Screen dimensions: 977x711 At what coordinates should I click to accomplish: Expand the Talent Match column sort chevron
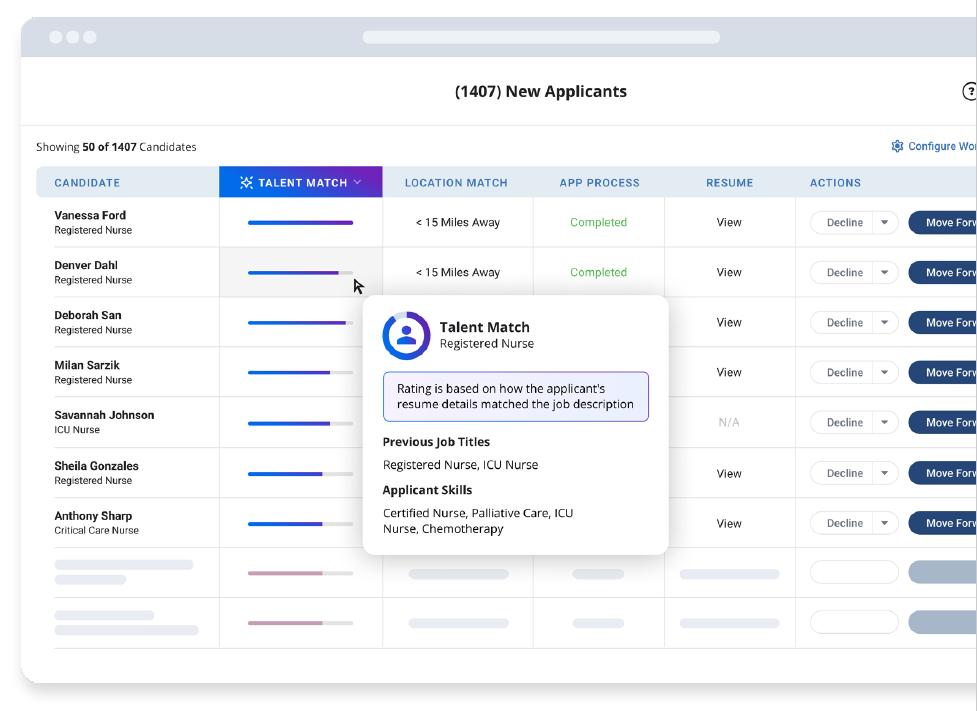pos(357,183)
